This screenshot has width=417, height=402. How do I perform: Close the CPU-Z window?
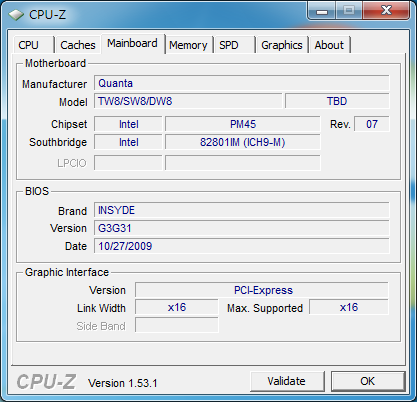pyautogui.click(x=386, y=11)
